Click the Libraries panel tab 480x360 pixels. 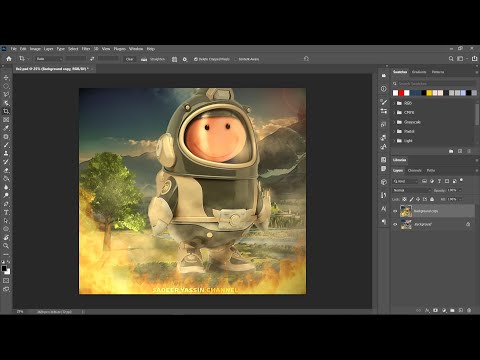[399, 160]
